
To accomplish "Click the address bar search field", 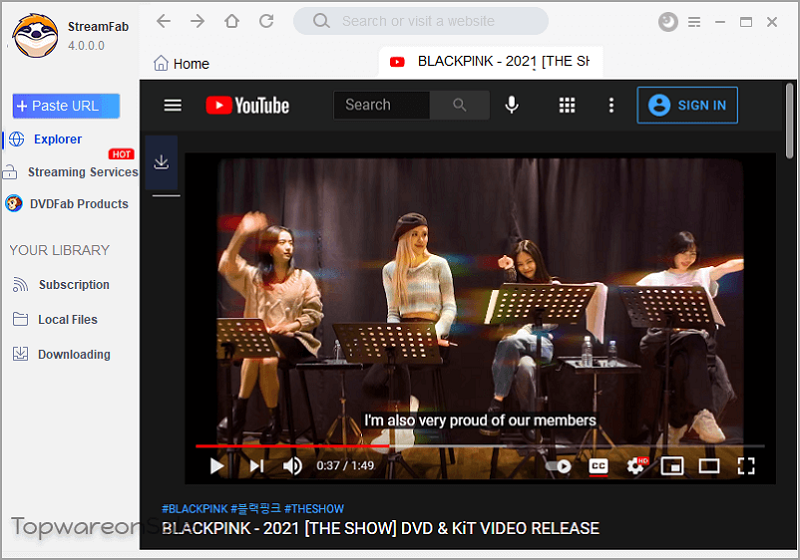I will (x=420, y=21).
